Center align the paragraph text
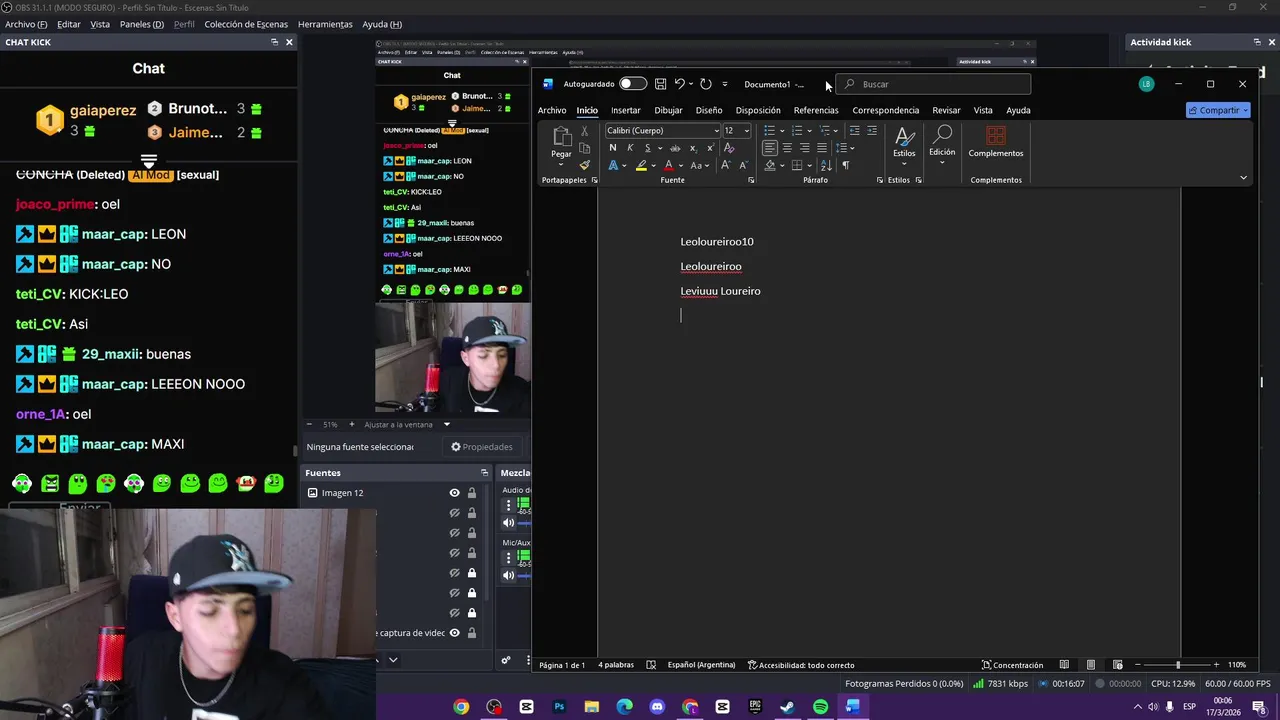Viewport: 1280px width, 720px height. click(x=787, y=148)
